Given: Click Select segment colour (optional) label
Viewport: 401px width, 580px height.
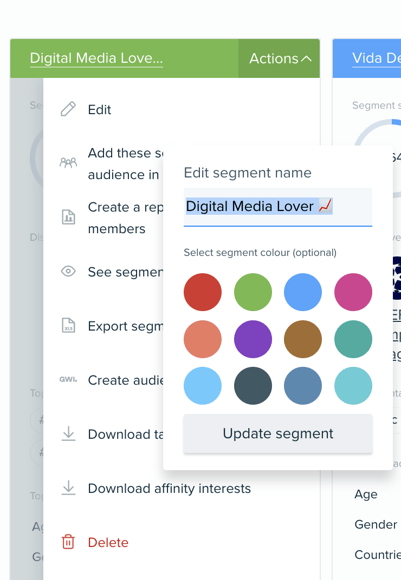Looking at the screenshot, I should pyautogui.click(x=260, y=253).
